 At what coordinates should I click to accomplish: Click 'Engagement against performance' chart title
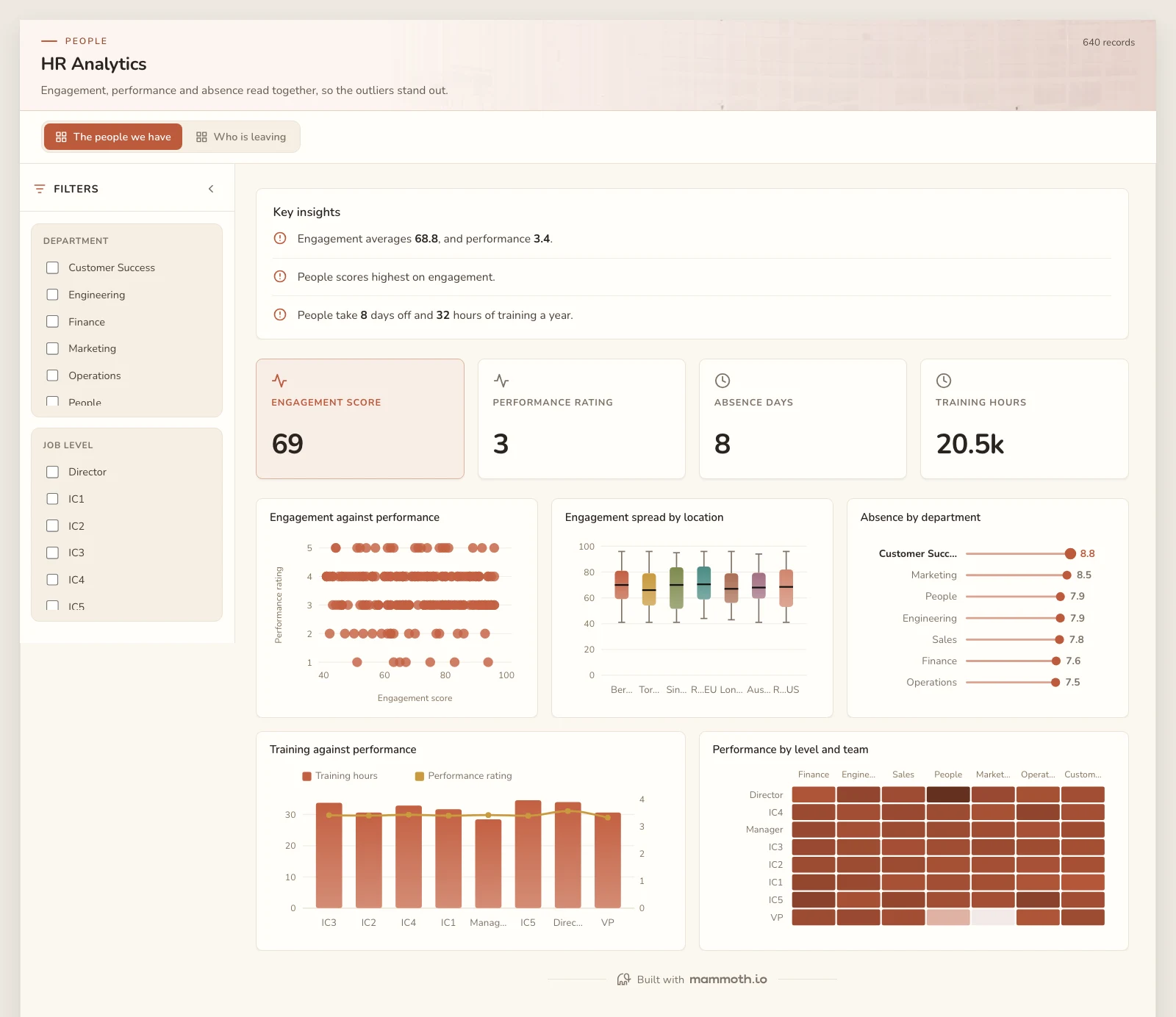(x=354, y=517)
